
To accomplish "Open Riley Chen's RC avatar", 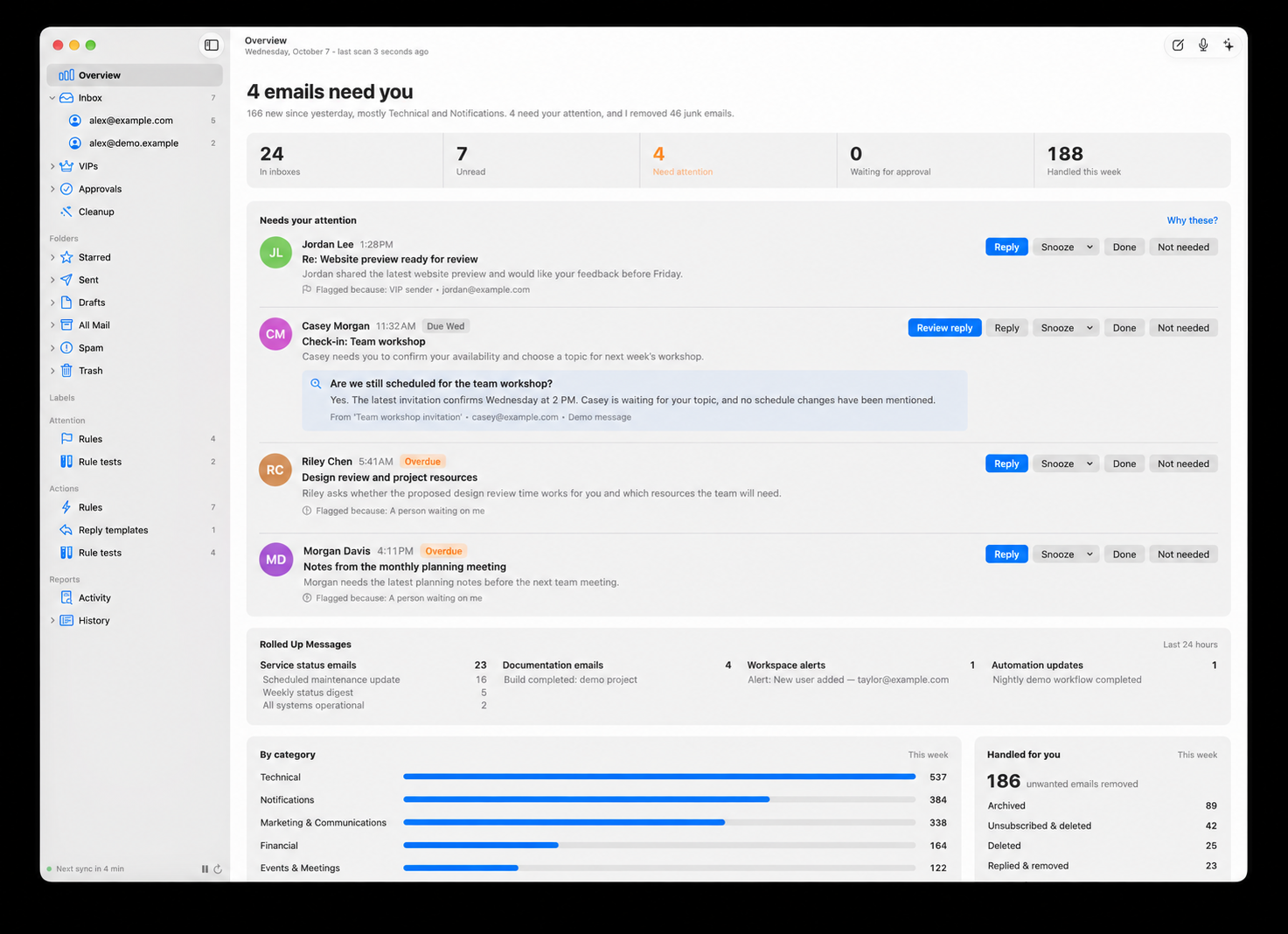I will [x=275, y=470].
